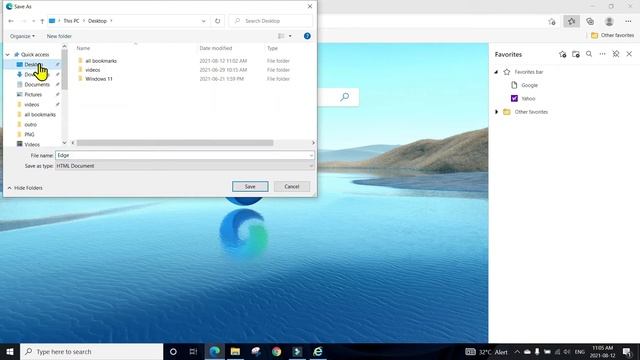Open Organize menu
Screen dimensions: 640x360
(x=22, y=36)
